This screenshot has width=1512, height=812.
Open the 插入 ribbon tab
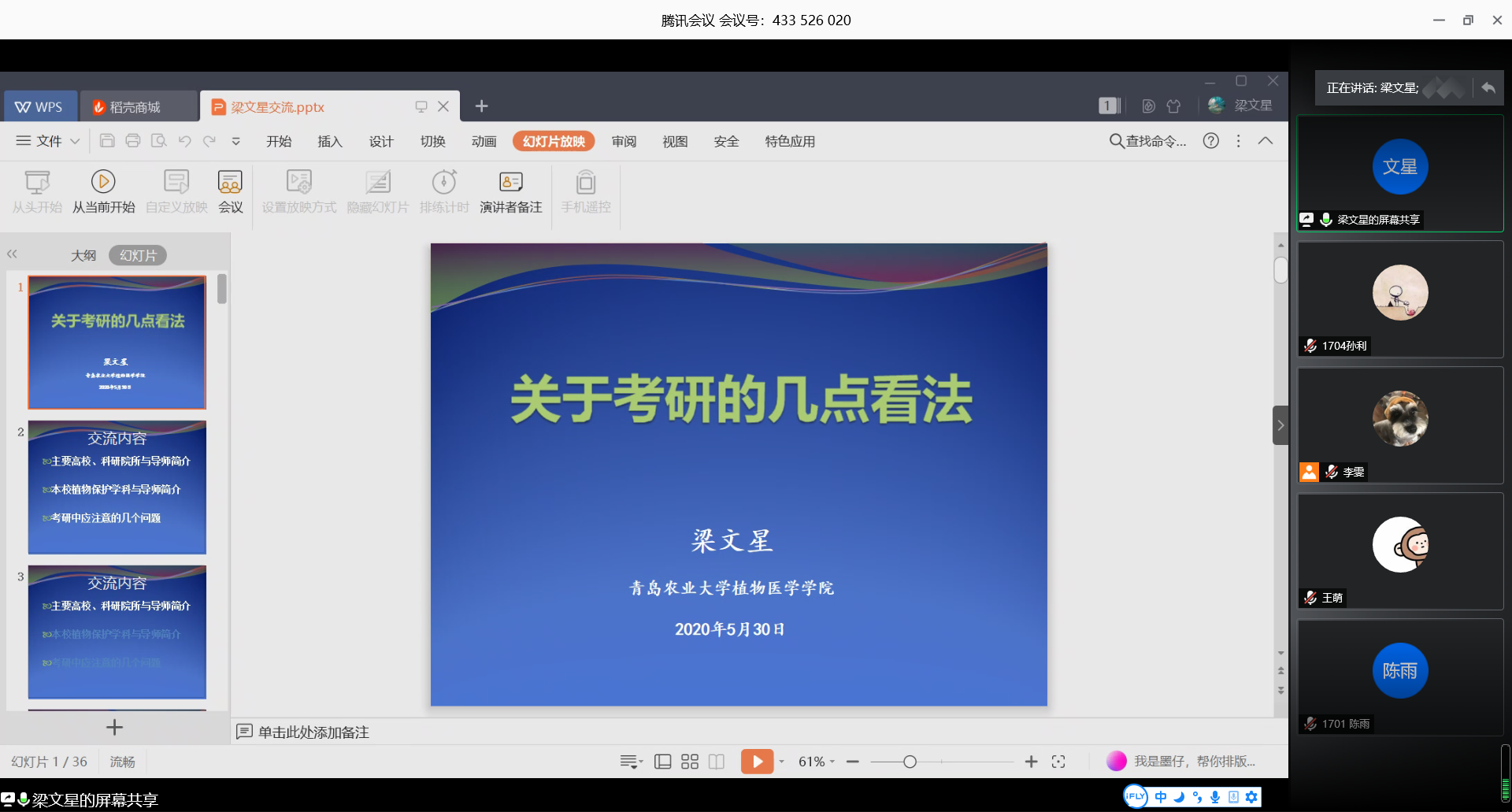pyautogui.click(x=330, y=141)
